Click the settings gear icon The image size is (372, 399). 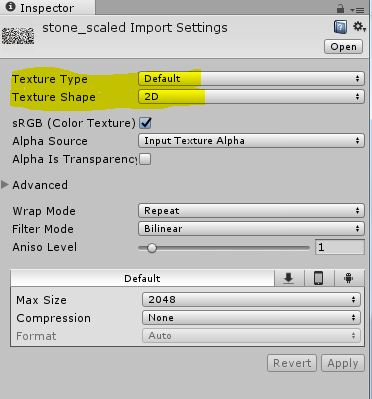[x=360, y=27]
